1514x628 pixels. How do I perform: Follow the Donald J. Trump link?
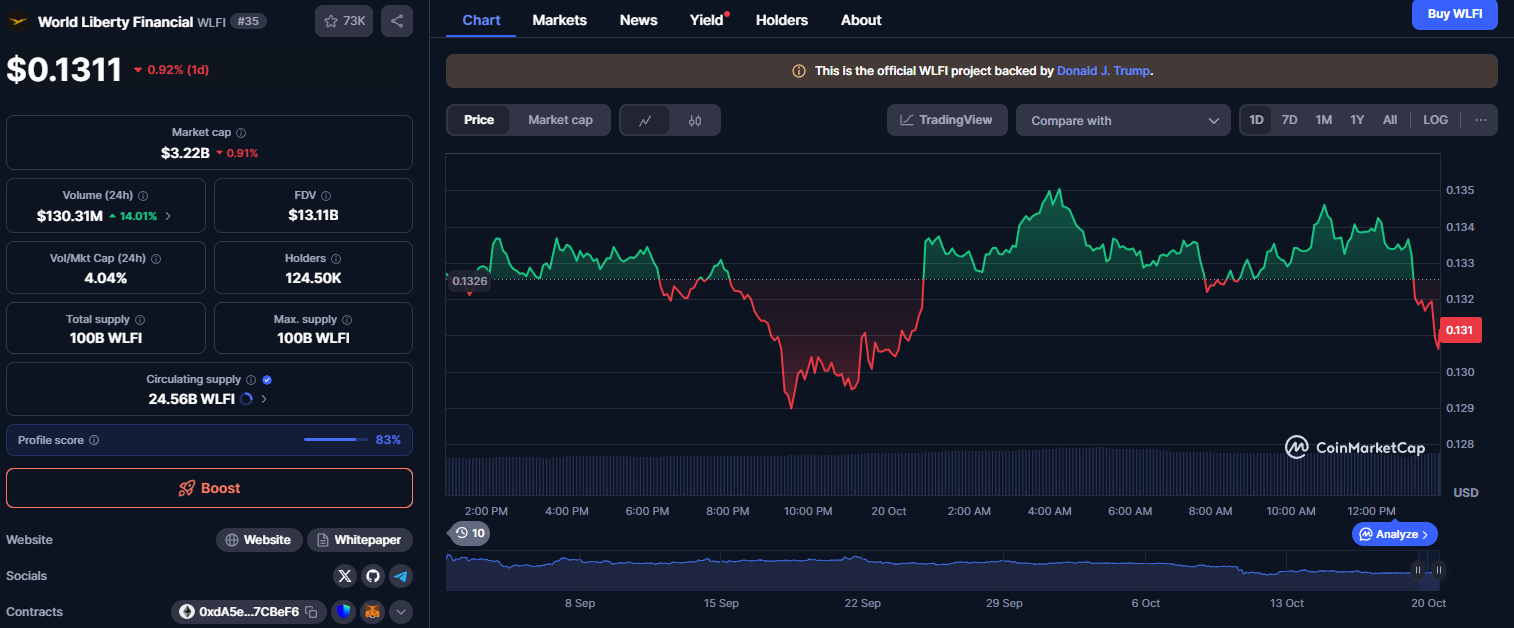pyautogui.click(x=1104, y=71)
